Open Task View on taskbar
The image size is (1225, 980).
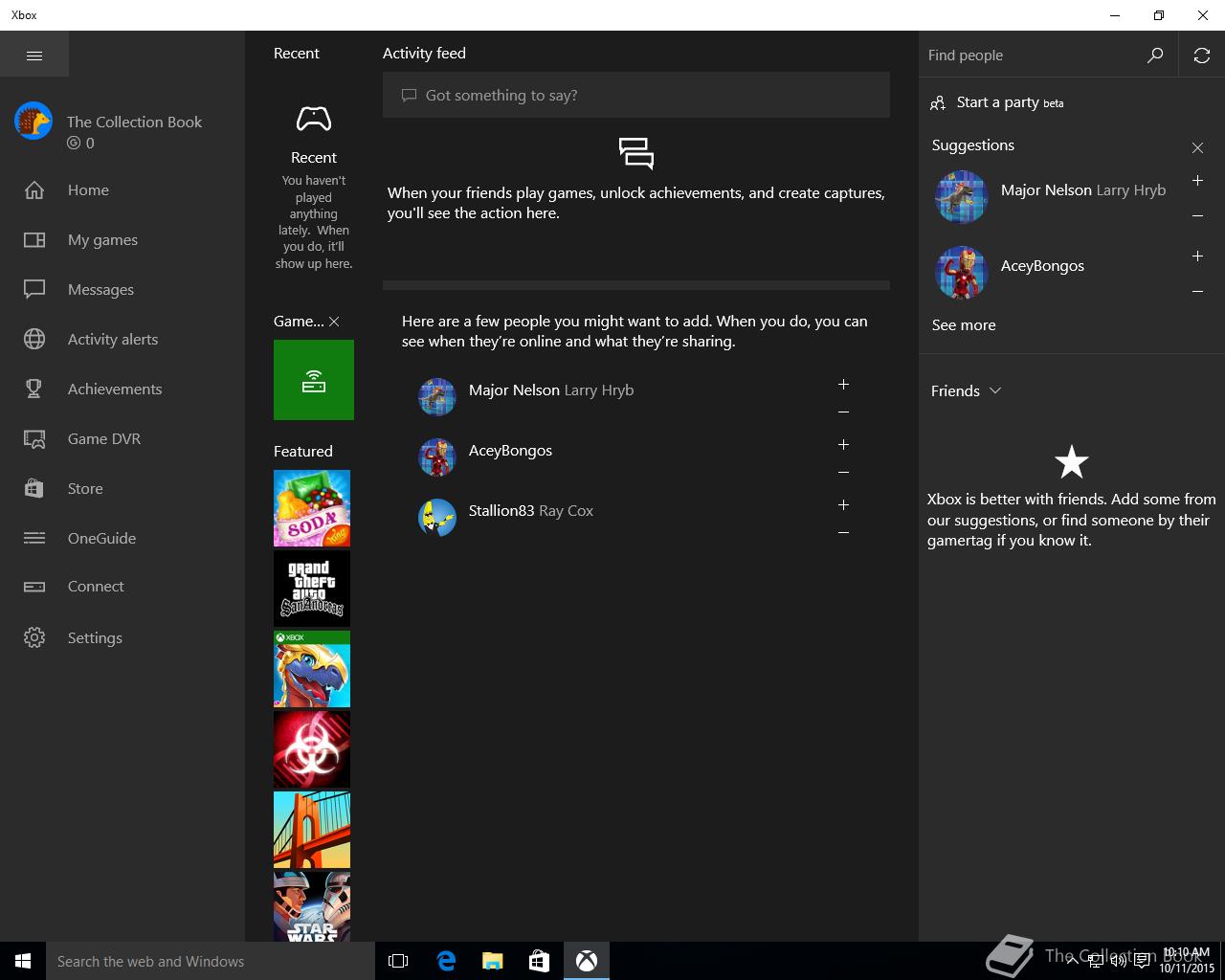point(398,961)
